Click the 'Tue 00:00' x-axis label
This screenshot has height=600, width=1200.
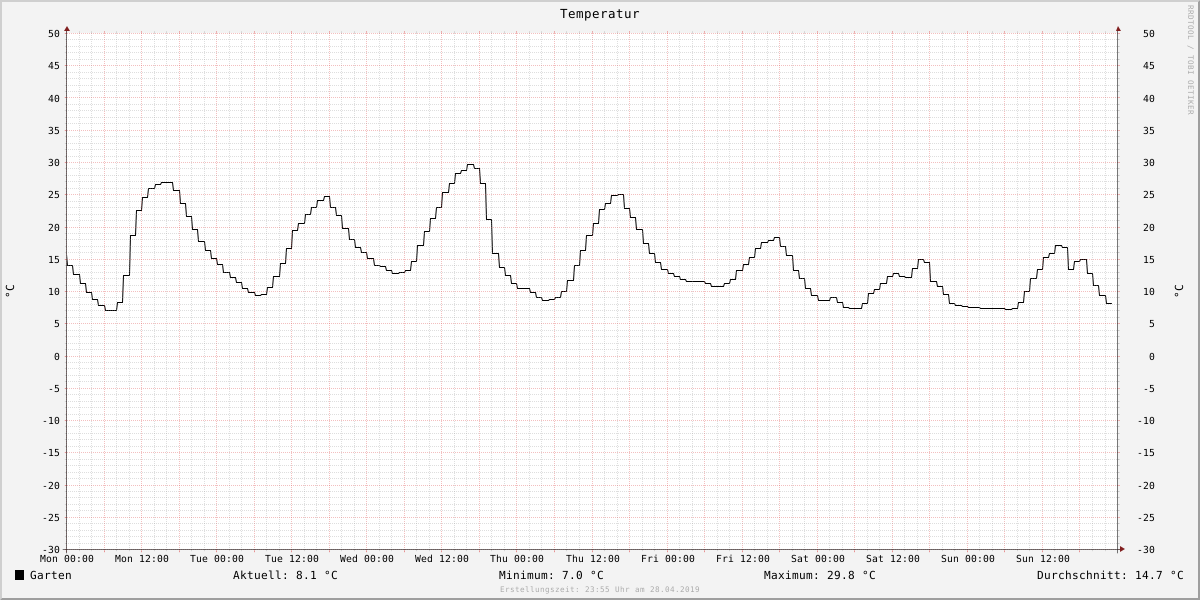217,559
